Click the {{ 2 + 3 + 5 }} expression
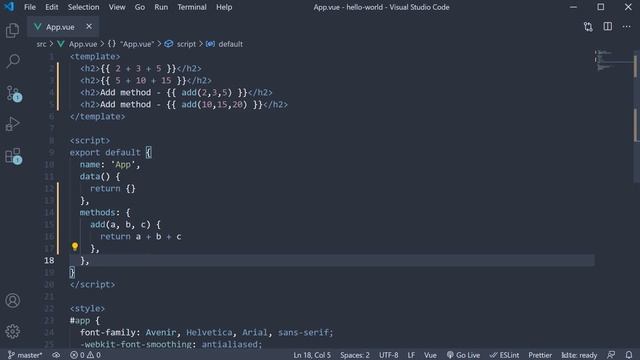This screenshot has height=360, width=640. pyautogui.click(x=138, y=69)
